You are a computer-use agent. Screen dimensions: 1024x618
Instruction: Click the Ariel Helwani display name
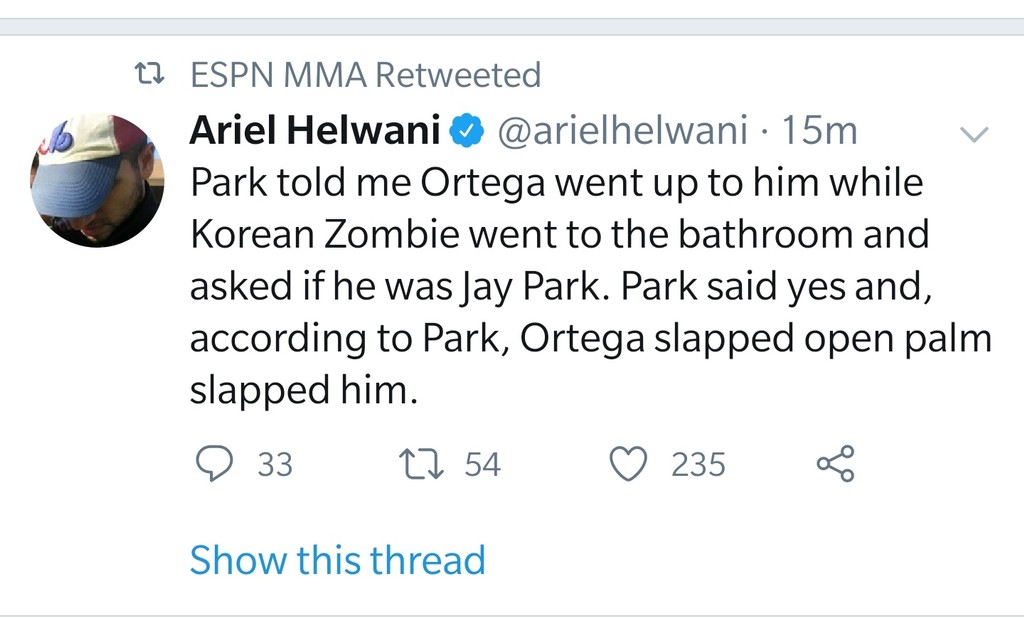(315, 130)
